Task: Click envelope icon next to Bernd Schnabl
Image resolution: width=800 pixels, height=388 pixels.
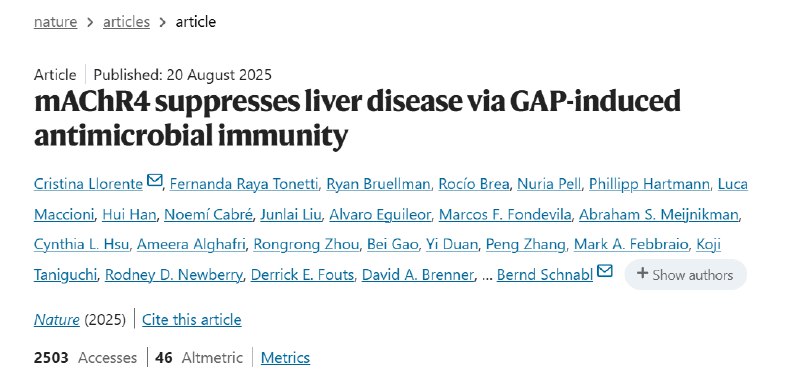Action: point(605,271)
